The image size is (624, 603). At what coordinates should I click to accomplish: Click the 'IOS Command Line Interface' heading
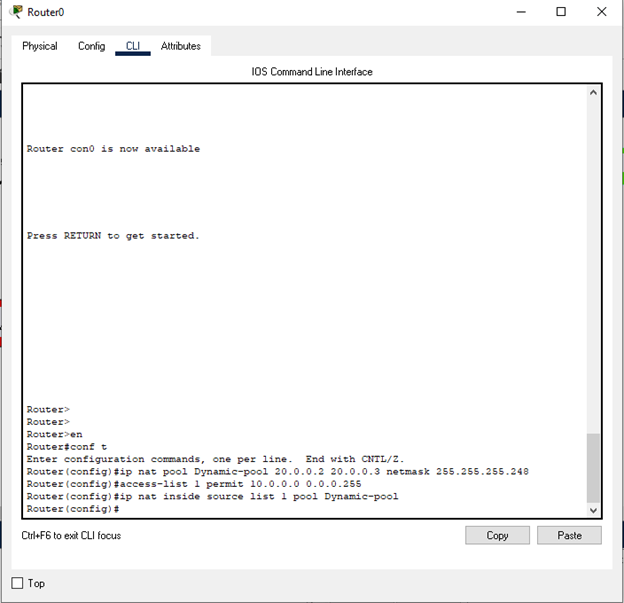coord(312,72)
